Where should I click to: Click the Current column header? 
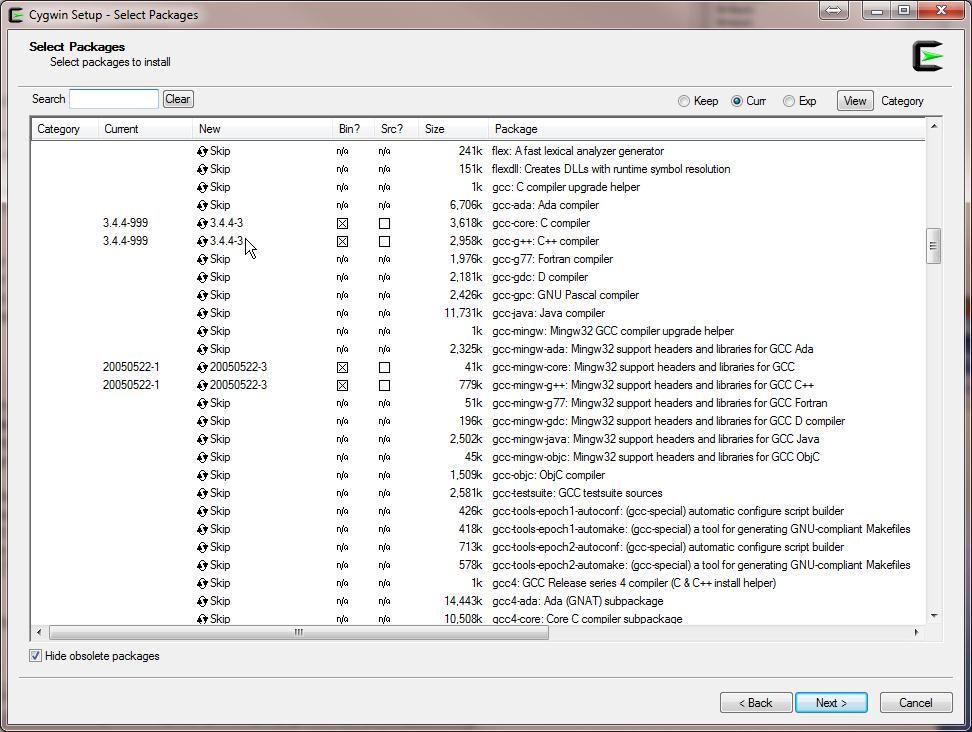click(x=145, y=129)
